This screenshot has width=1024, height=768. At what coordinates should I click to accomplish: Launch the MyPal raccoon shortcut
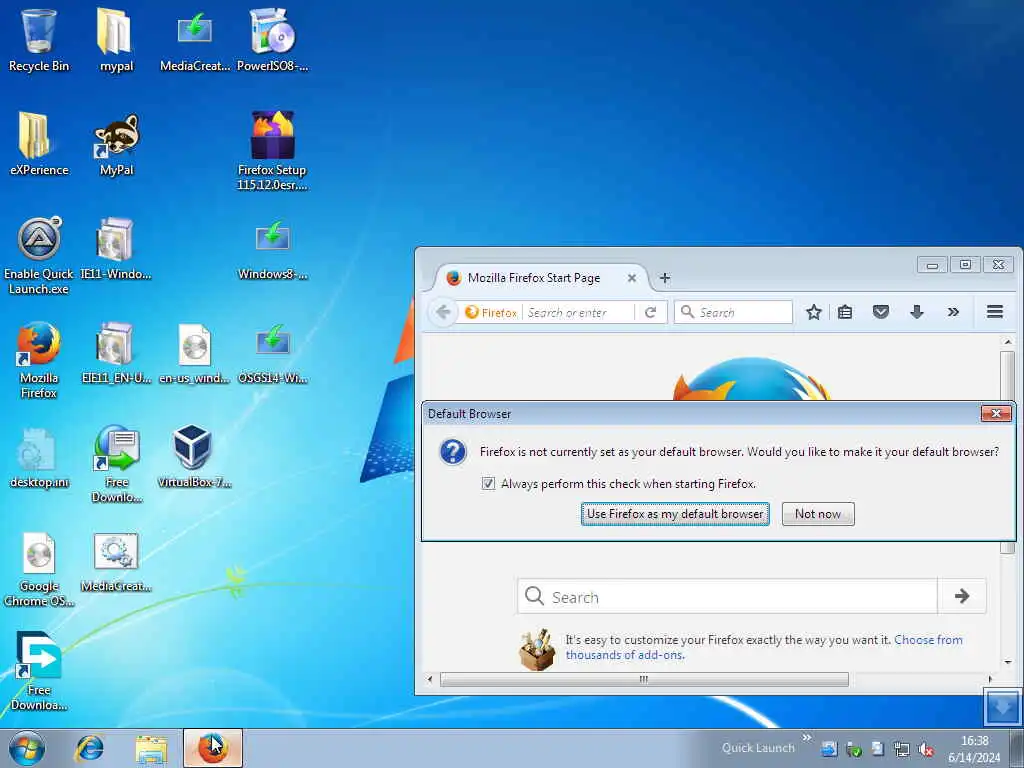point(116,144)
